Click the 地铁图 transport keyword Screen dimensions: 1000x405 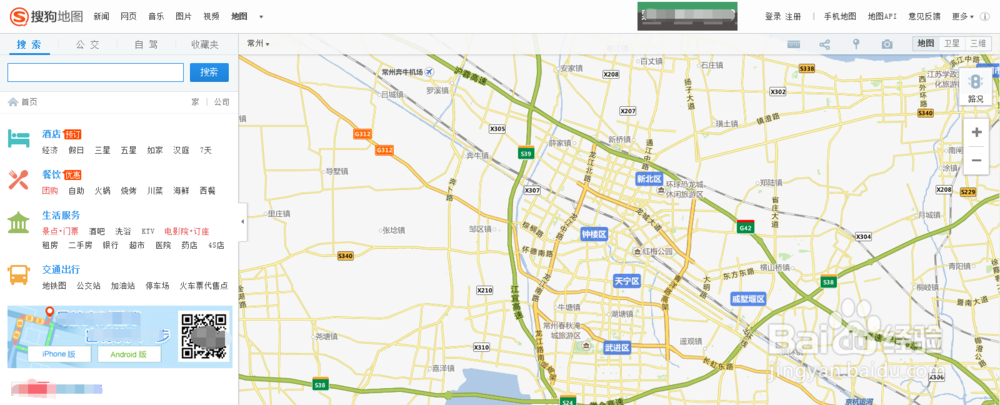[54, 286]
